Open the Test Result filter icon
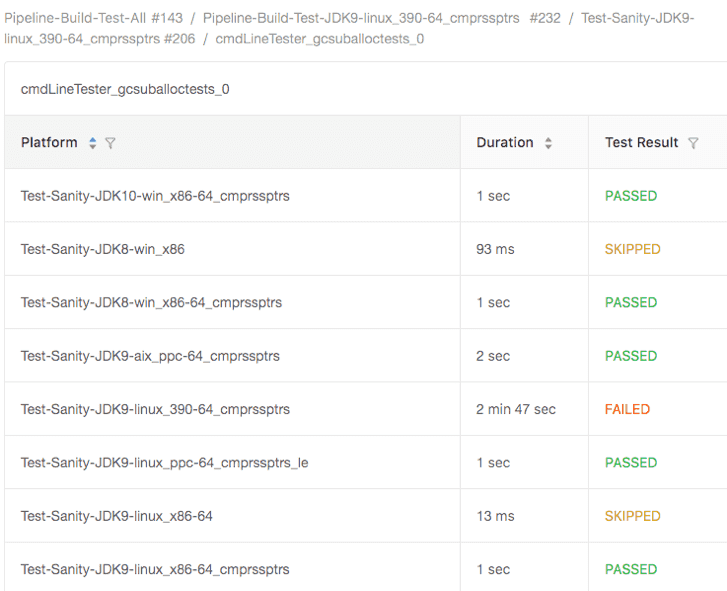This screenshot has width=727, height=591. point(693,143)
